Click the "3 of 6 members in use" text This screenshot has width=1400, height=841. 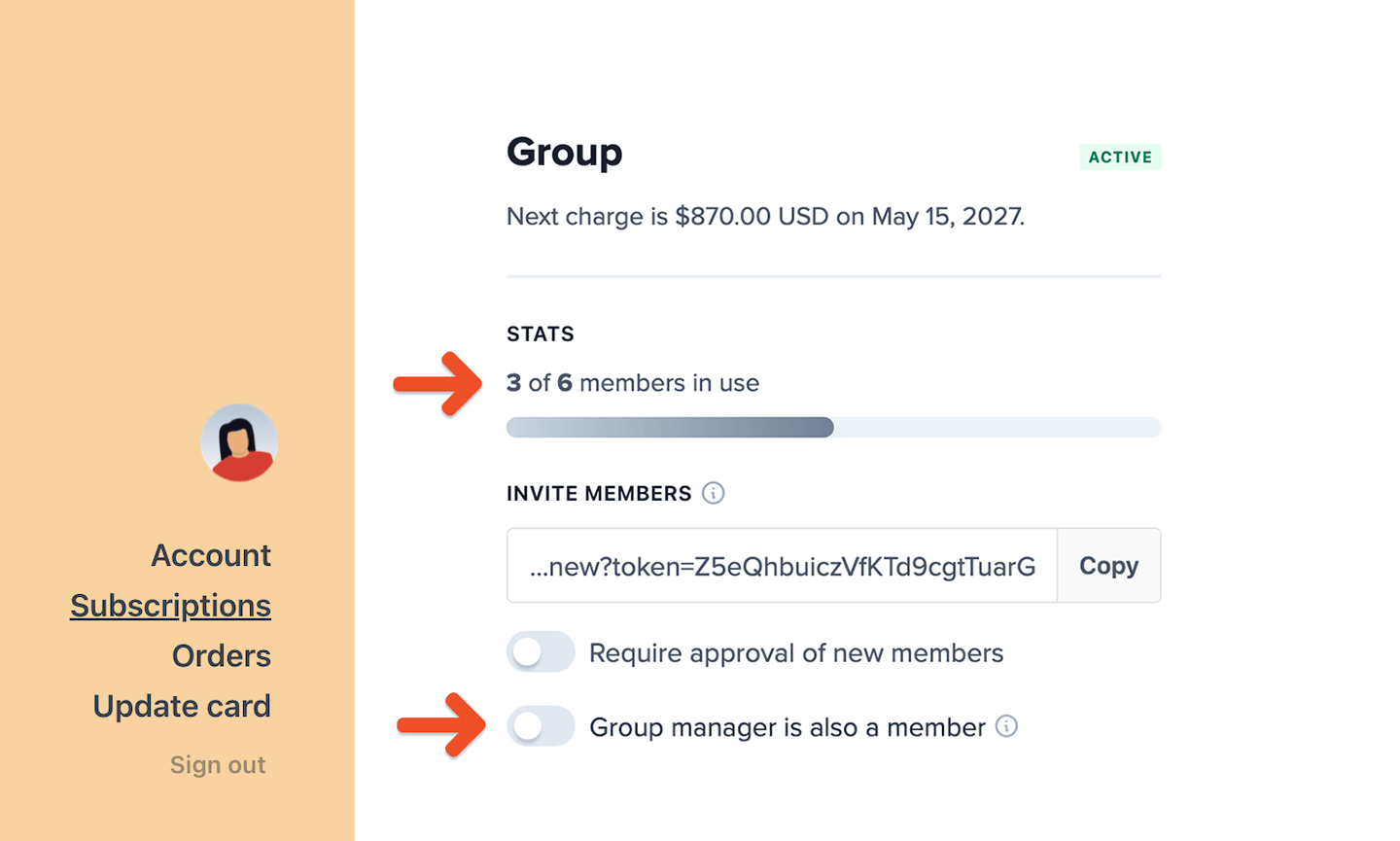coord(633,383)
